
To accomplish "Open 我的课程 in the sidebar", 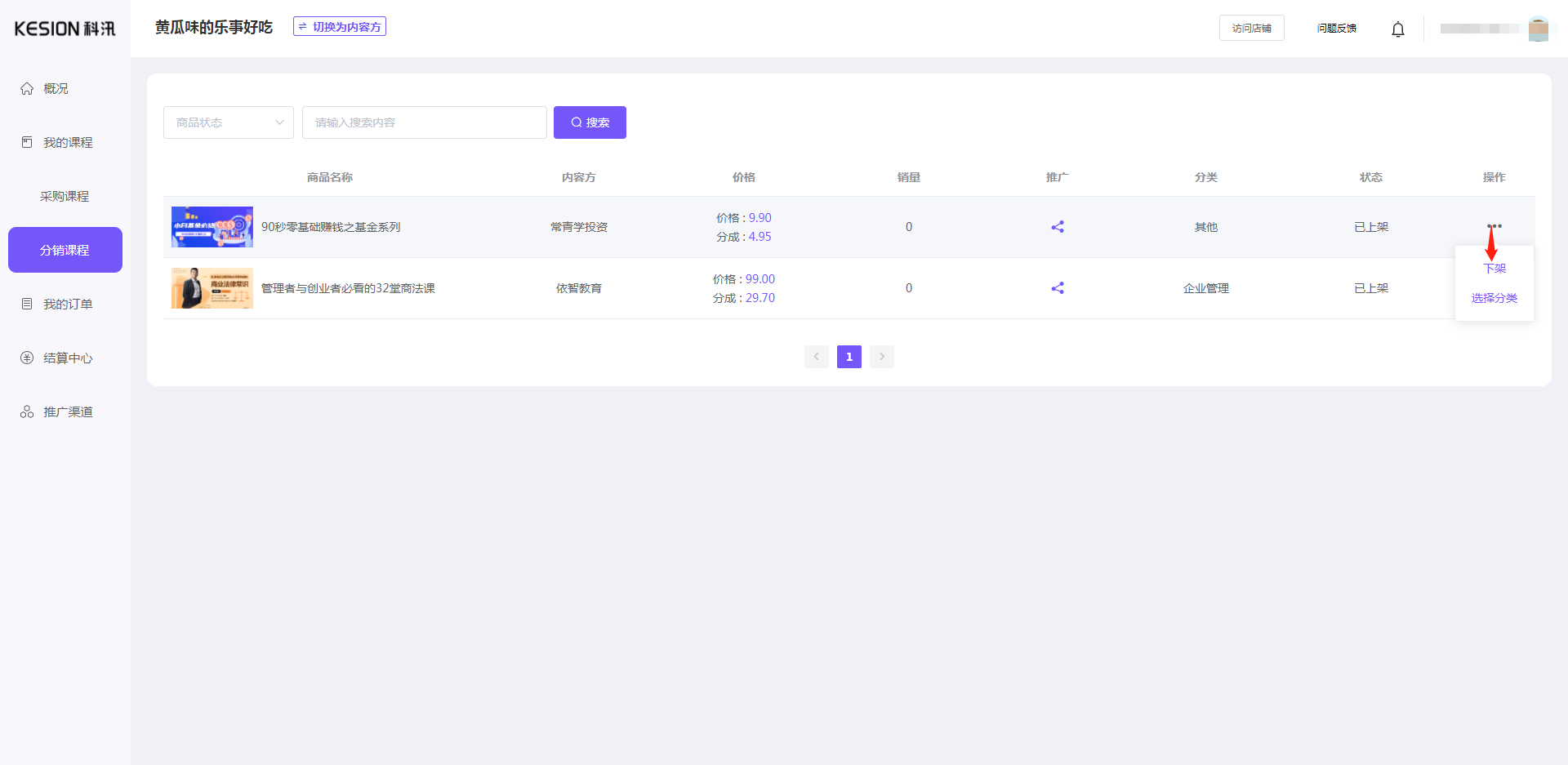I will tap(67, 142).
